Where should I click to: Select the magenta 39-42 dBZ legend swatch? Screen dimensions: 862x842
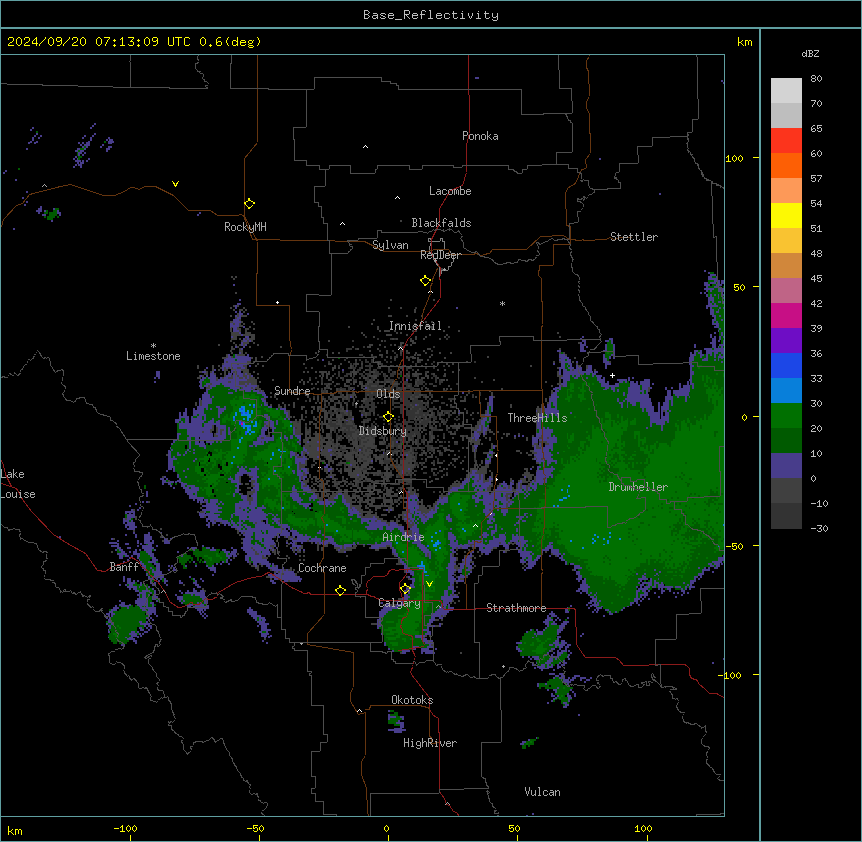[786, 315]
